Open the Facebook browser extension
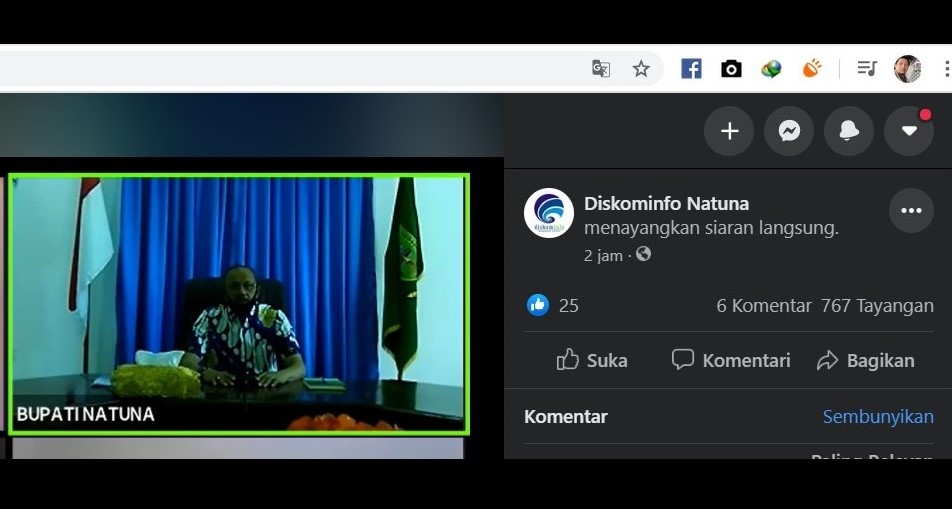Image resolution: width=952 pixels, height=509 pixels. [691, 69]
